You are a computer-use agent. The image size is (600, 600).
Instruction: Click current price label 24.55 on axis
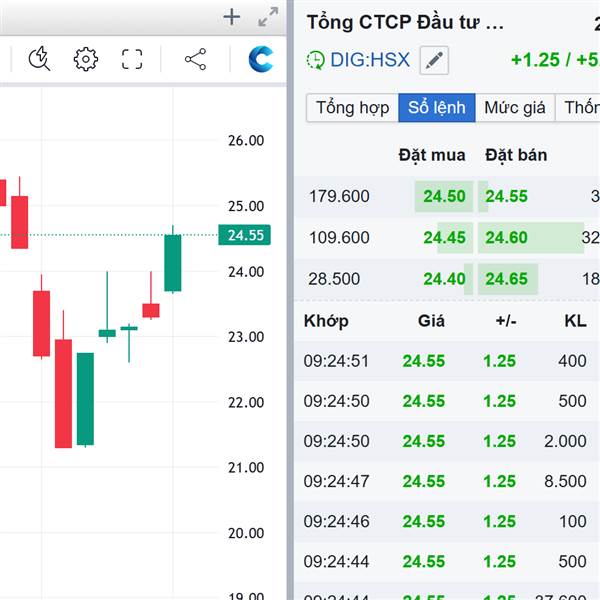click(245, 236)
